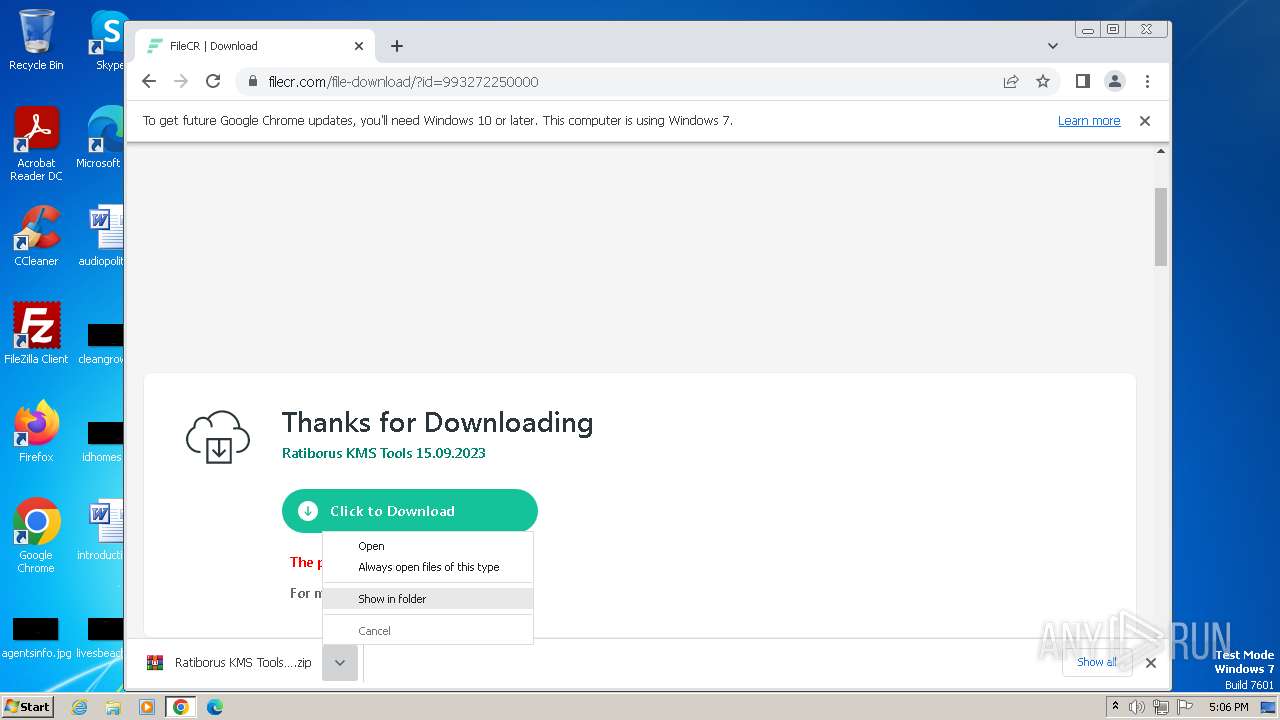Click Show all downloads button
Screen dimensions: 1280x720
pyautogui.click(x=1097, y=662)
